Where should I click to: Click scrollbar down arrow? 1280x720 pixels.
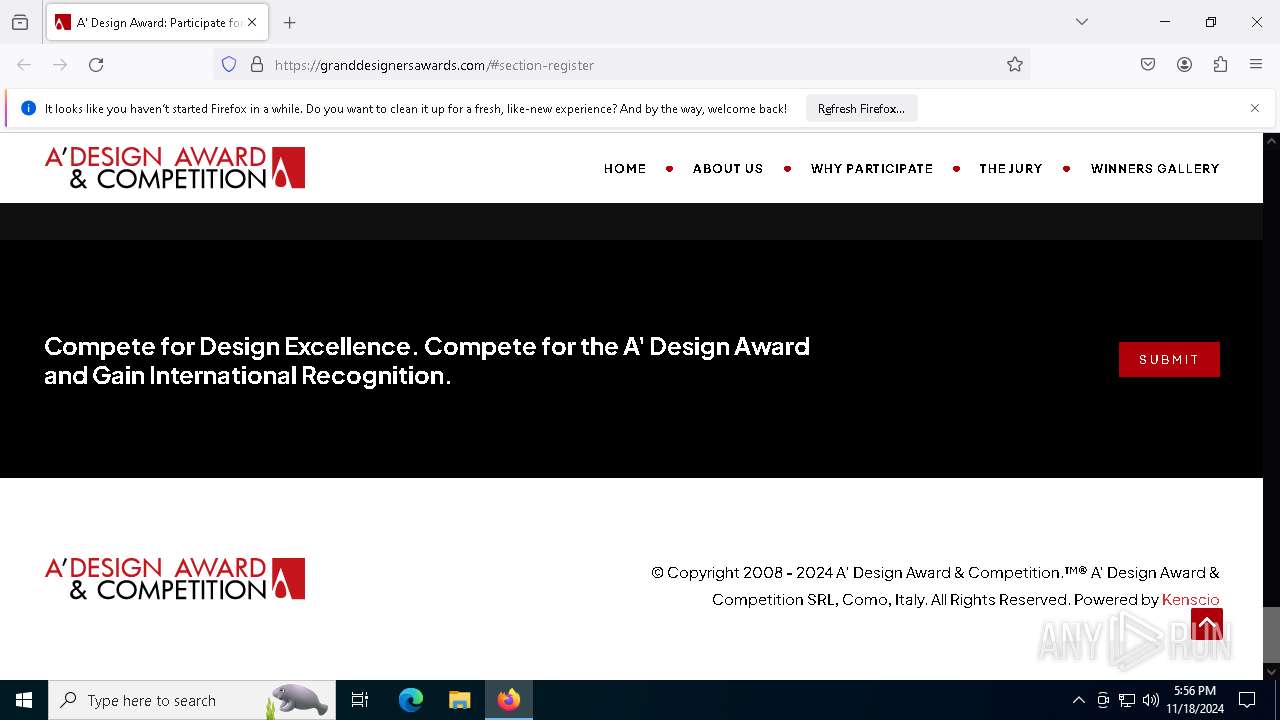[x=1271, y=671]
